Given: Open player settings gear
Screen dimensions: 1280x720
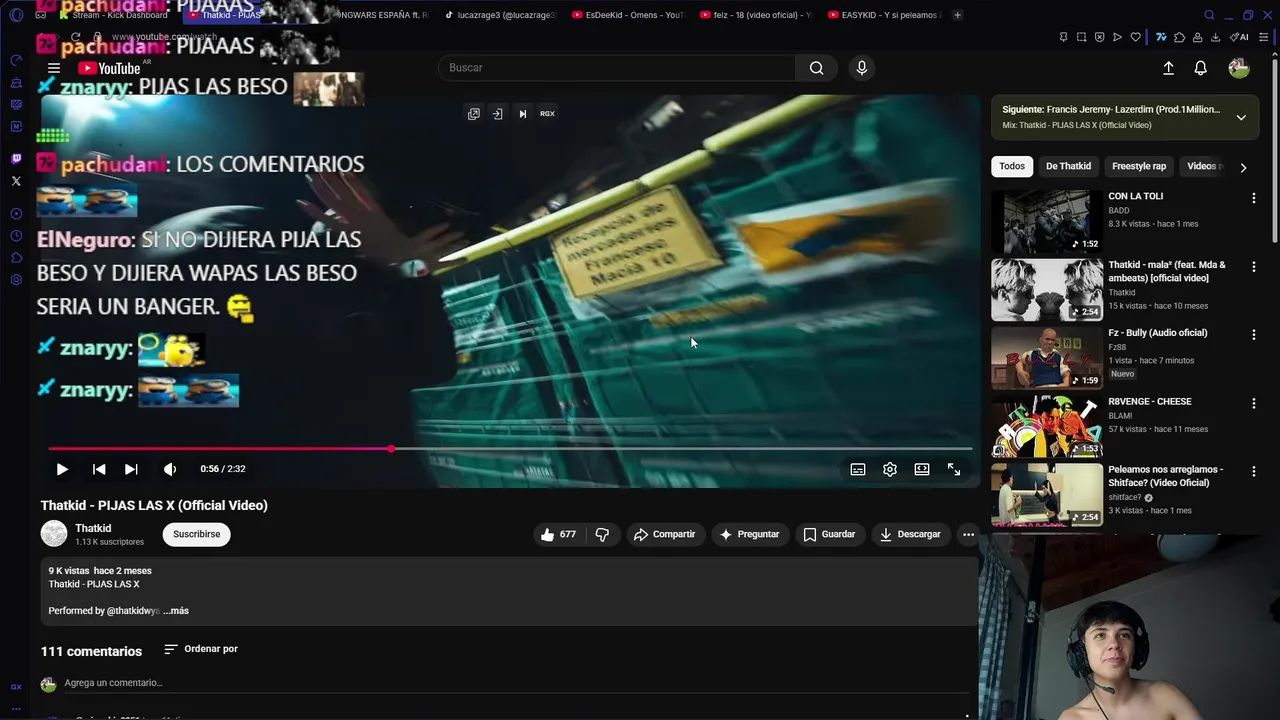Looking at the screenshot, I should pos(890,469).
